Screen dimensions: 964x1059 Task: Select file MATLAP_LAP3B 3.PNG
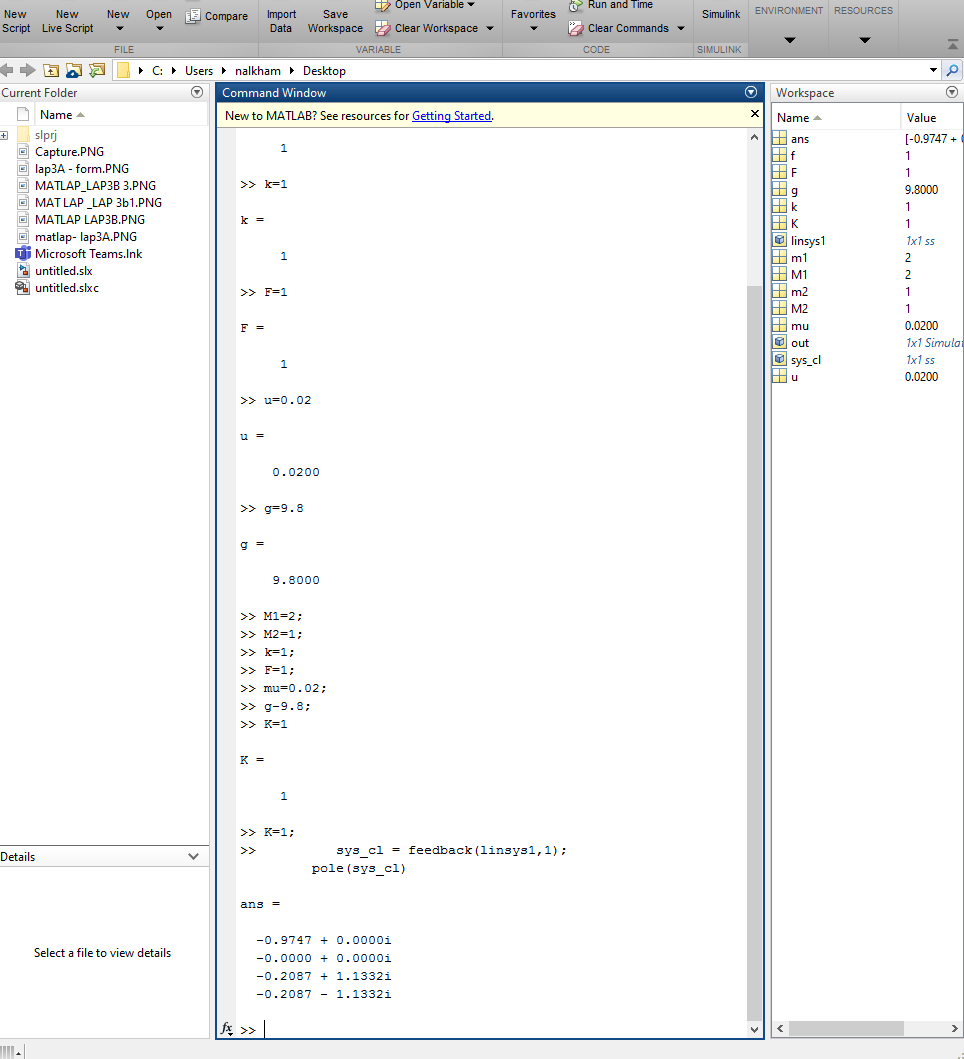95,186
